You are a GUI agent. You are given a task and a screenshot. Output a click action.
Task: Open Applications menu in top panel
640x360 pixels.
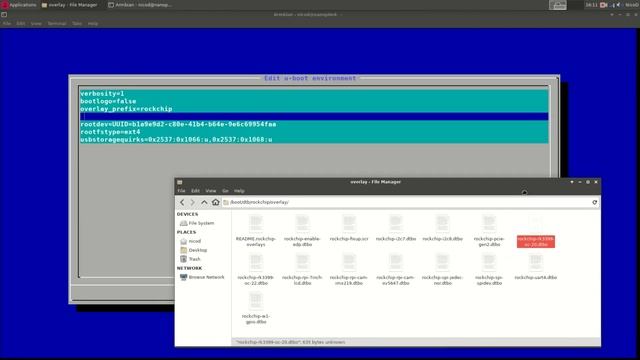pos(19,5)
